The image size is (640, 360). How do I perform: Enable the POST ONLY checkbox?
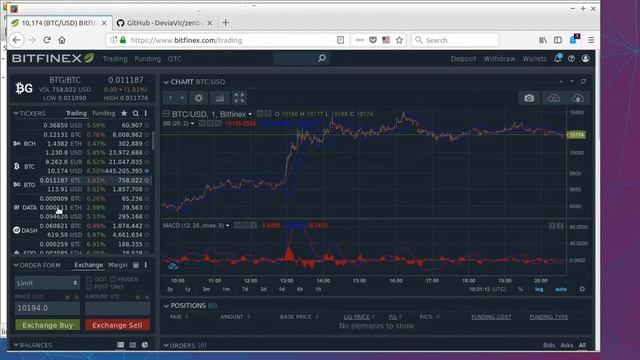[x=89, y=287]
